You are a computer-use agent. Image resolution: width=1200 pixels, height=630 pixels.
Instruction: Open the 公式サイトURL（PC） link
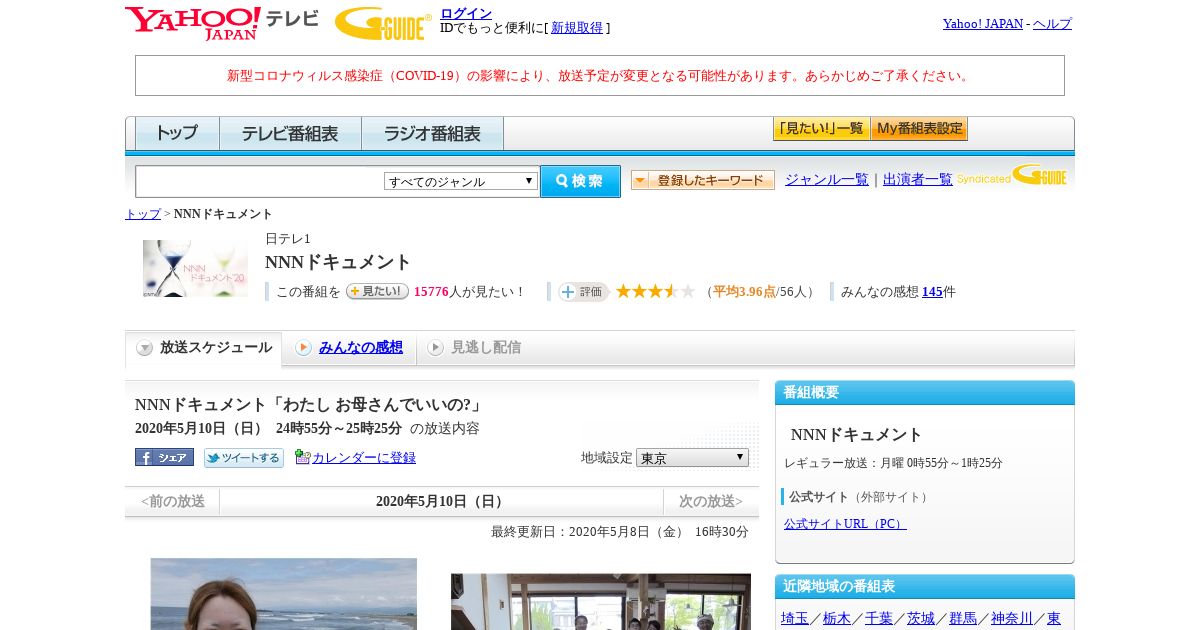point(845,523)
